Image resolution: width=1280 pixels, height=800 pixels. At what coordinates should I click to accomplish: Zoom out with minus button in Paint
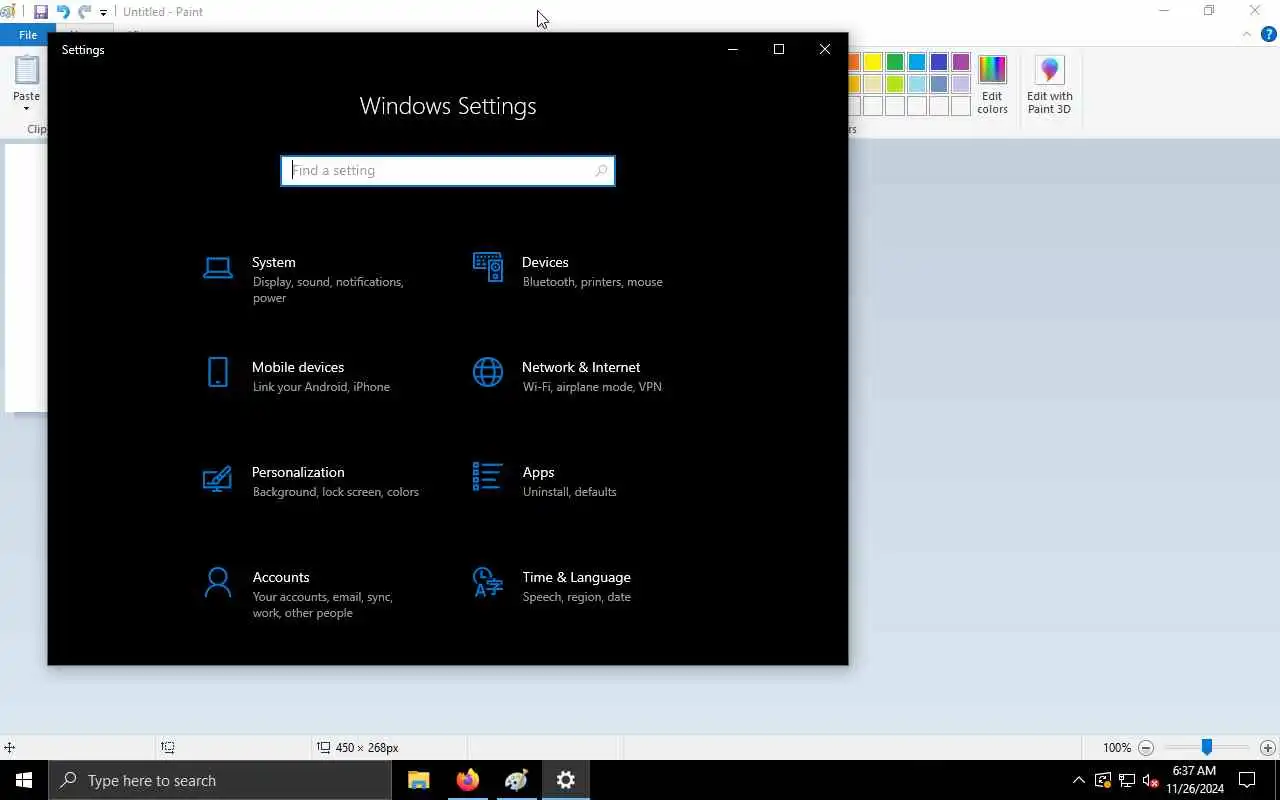click(x=1146, y=747)
